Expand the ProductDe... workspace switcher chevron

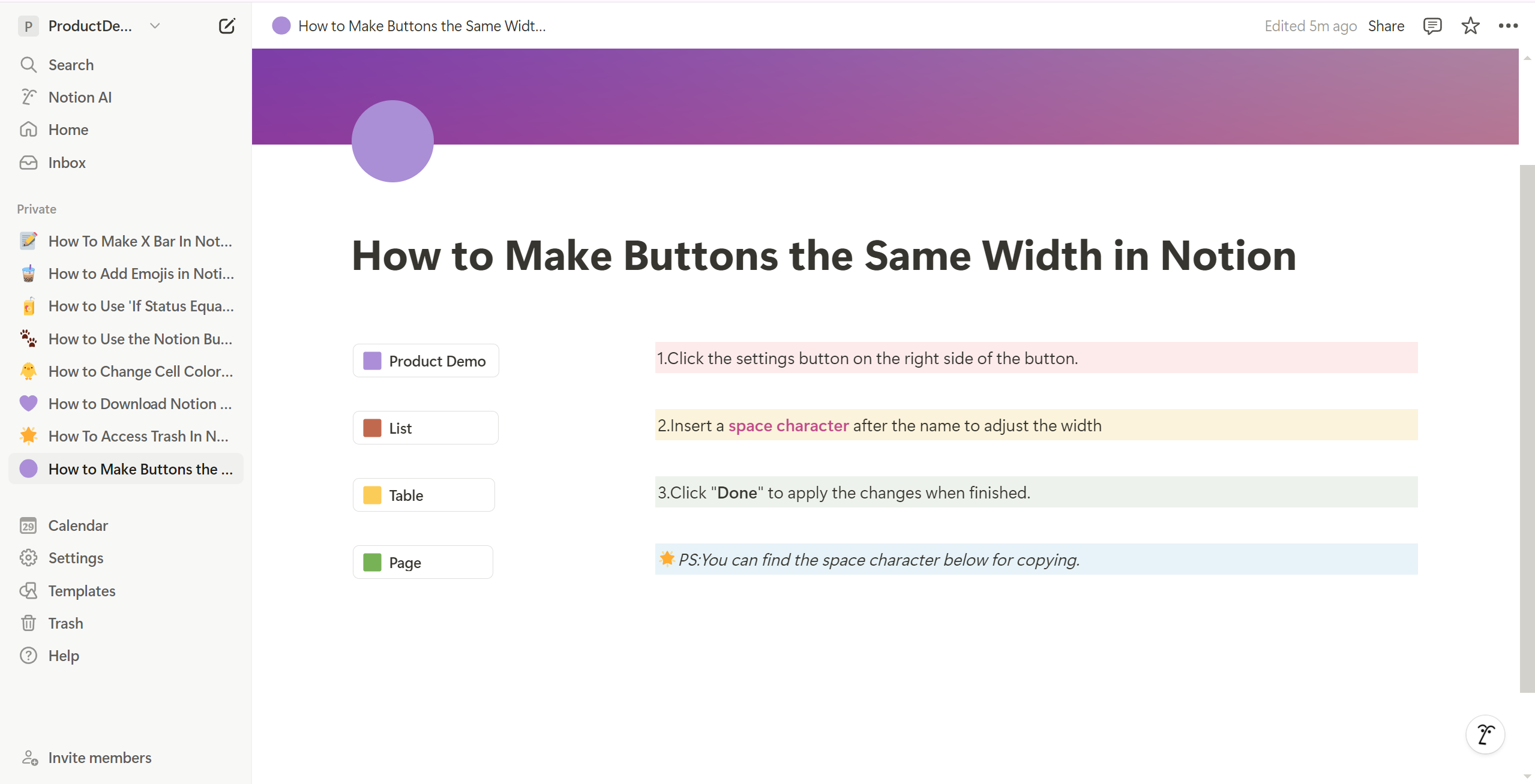155,26
